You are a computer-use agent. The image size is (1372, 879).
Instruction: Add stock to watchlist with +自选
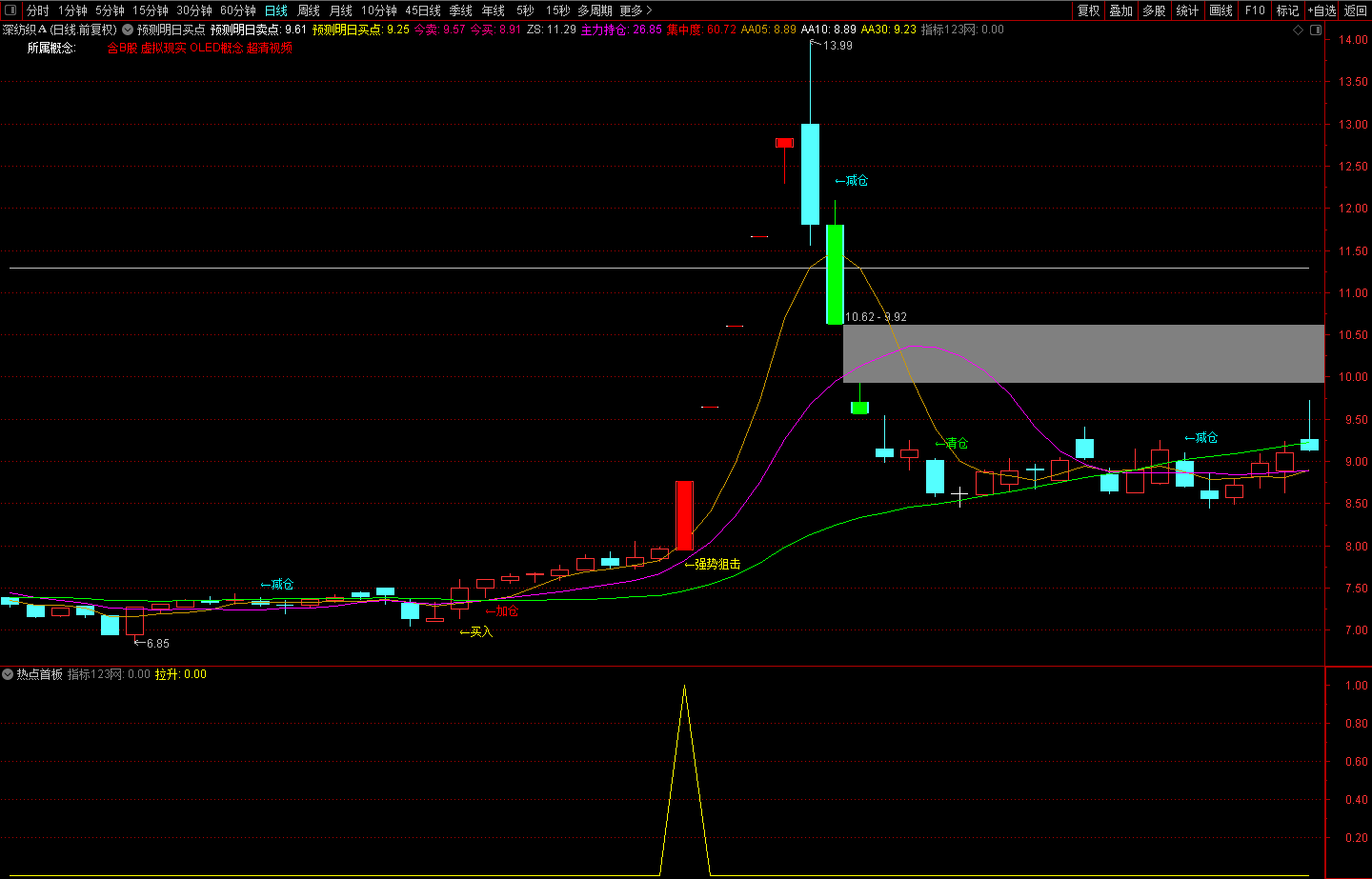pyautogui.click(x=1322, y=10)
